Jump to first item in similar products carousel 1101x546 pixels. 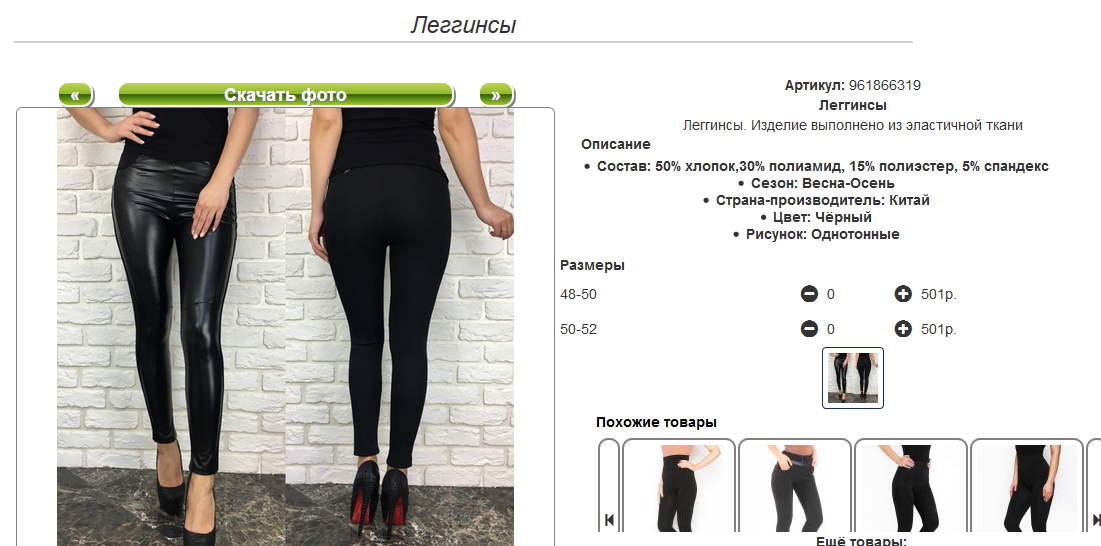tap(609, 520)
